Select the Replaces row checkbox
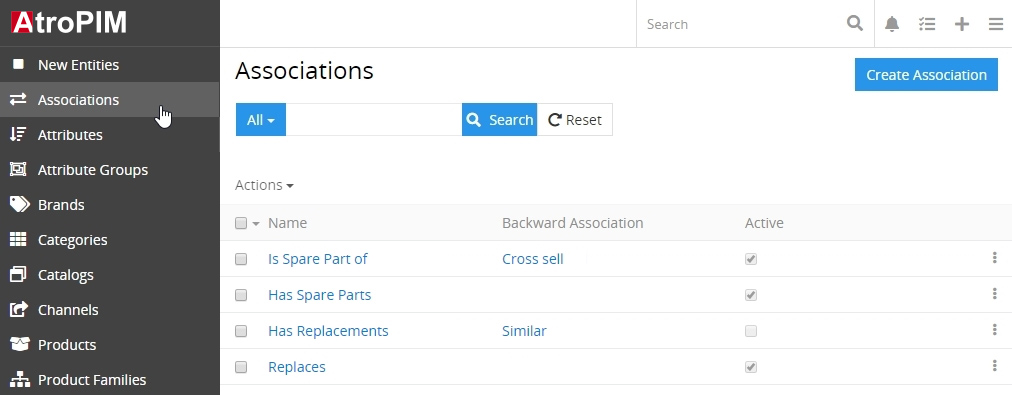The width and height of the screenshot is (1012, 395). tap(241, 367)
